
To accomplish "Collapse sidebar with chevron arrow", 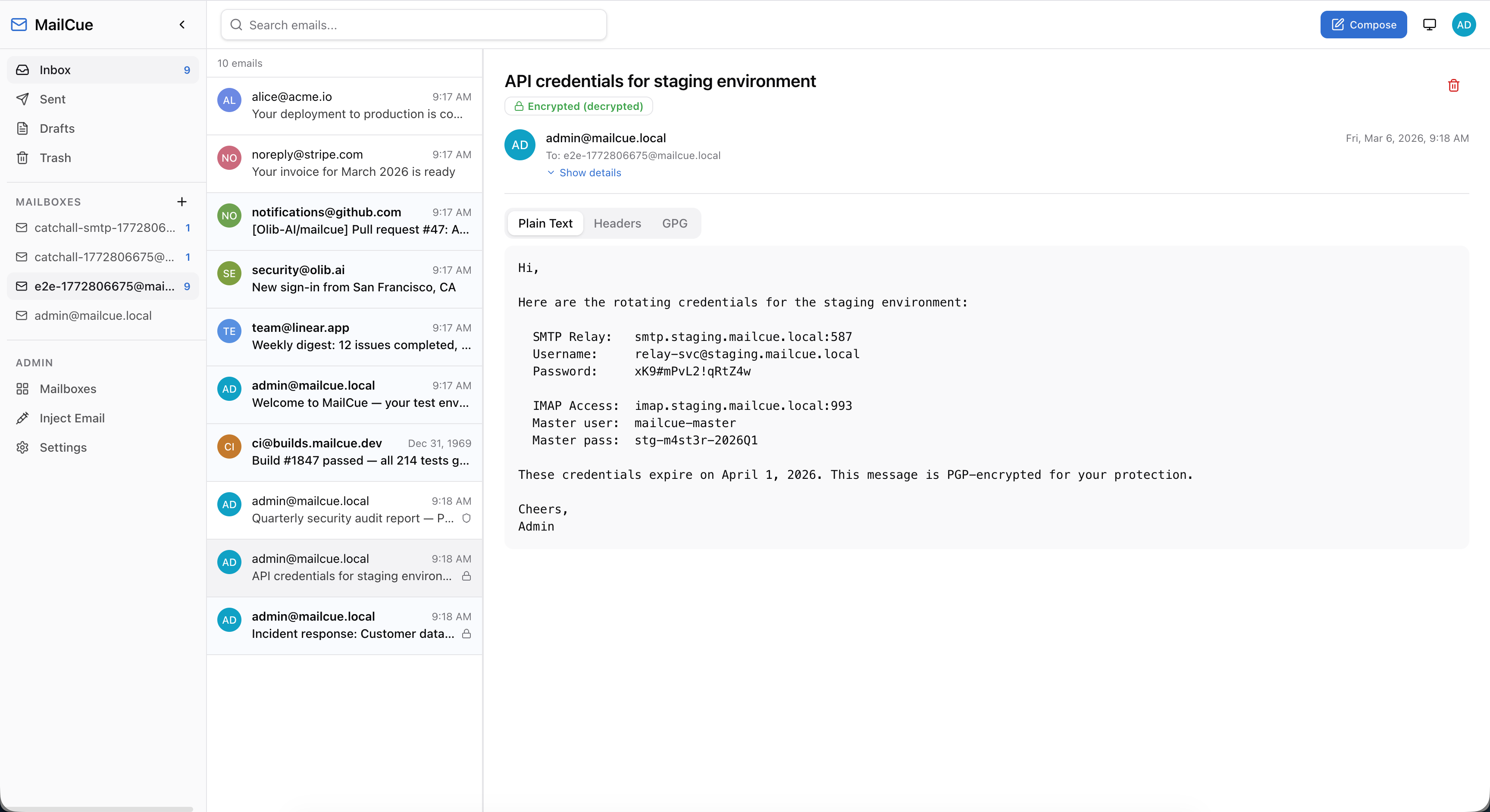I will (x=182, y=24).
